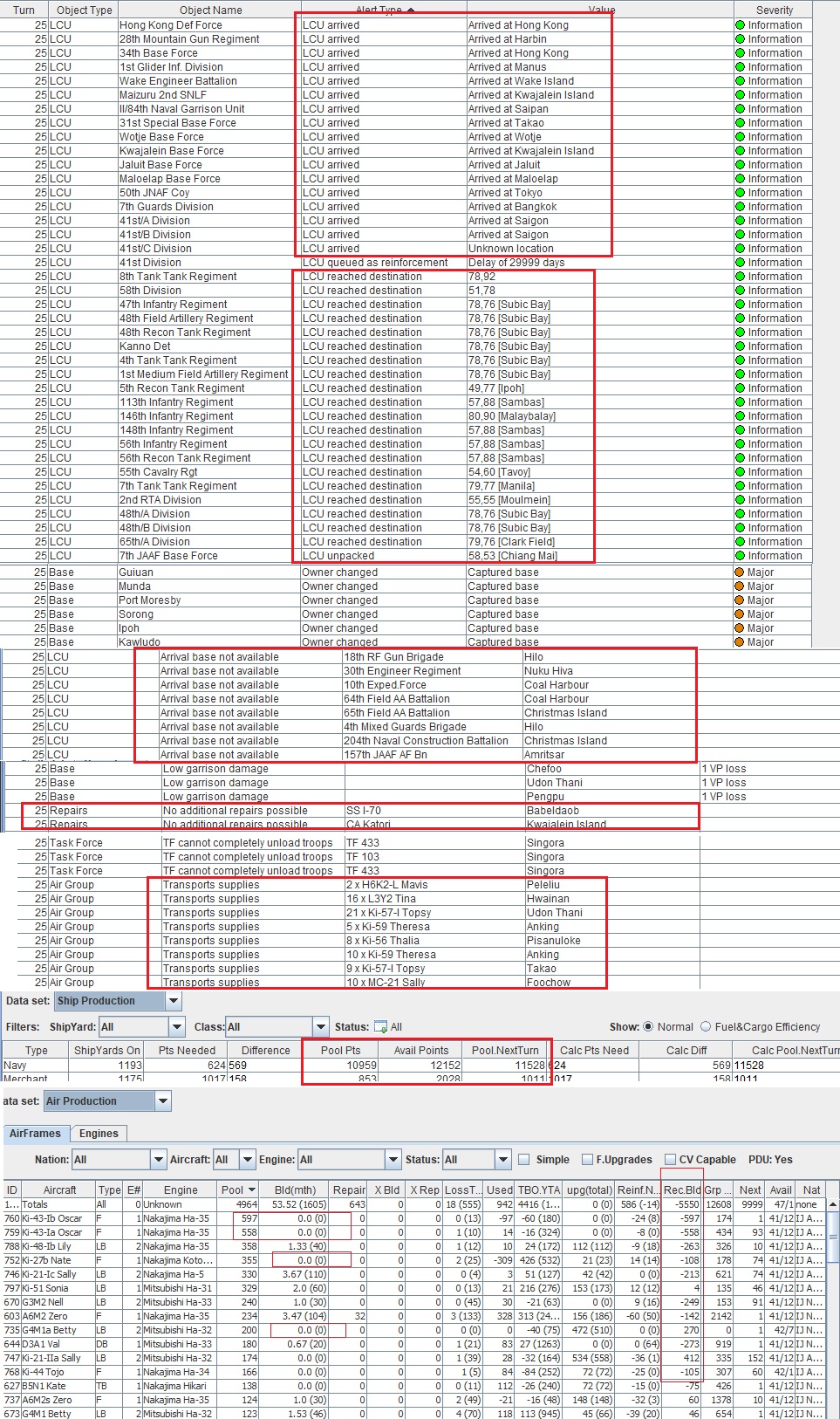This screenshot has width=840, height=1419.
Task: Click the Status filter icon in Ship Production
Action: [380, 1027]
